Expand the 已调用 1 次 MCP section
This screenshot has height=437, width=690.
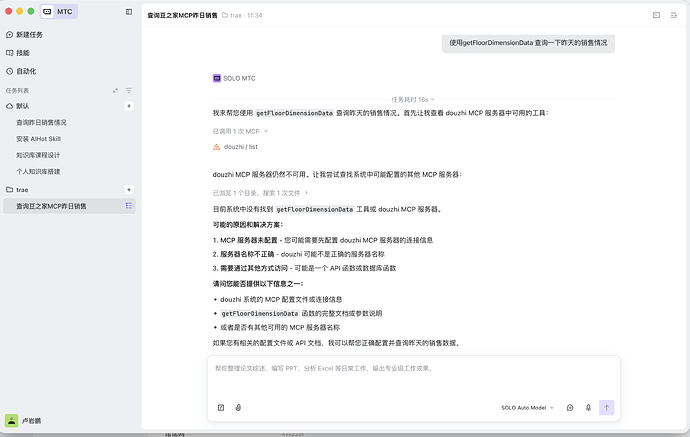point(240,131)
